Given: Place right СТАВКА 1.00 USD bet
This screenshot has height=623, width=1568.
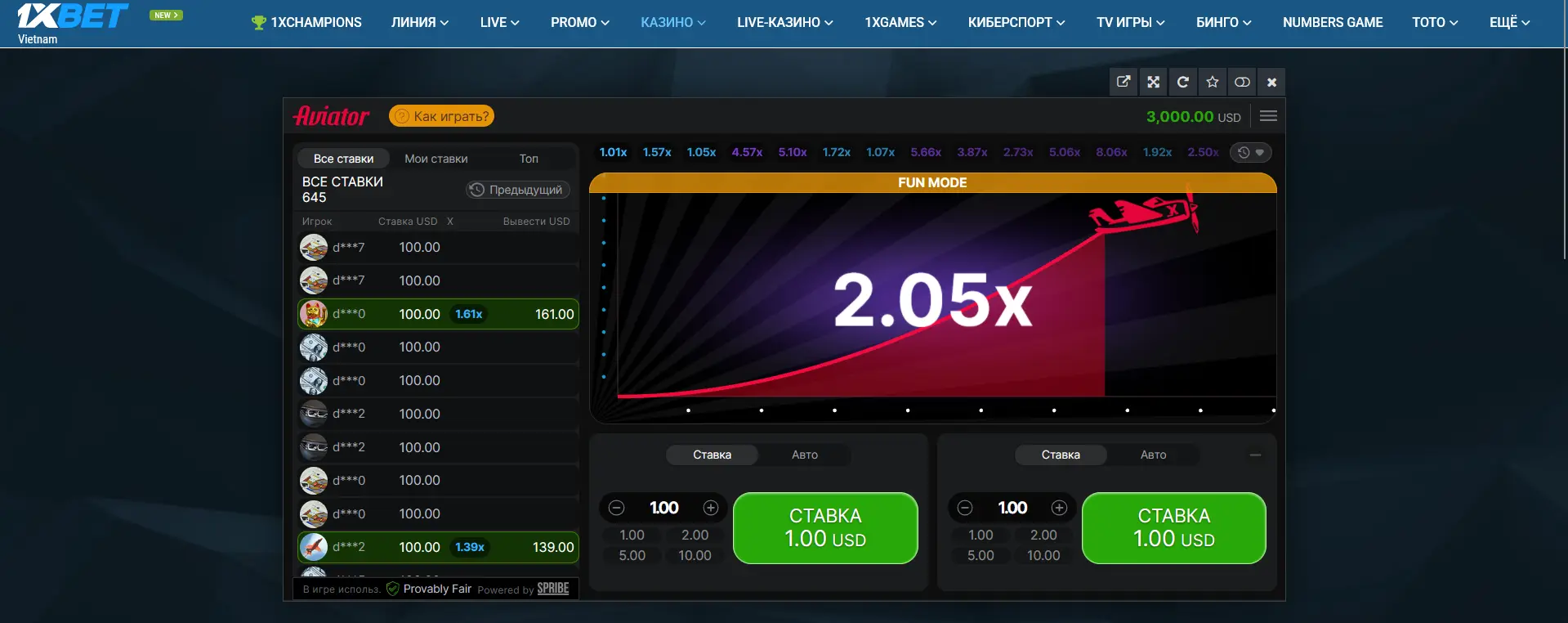Looking at the screenshot, I should point(1174,528).
